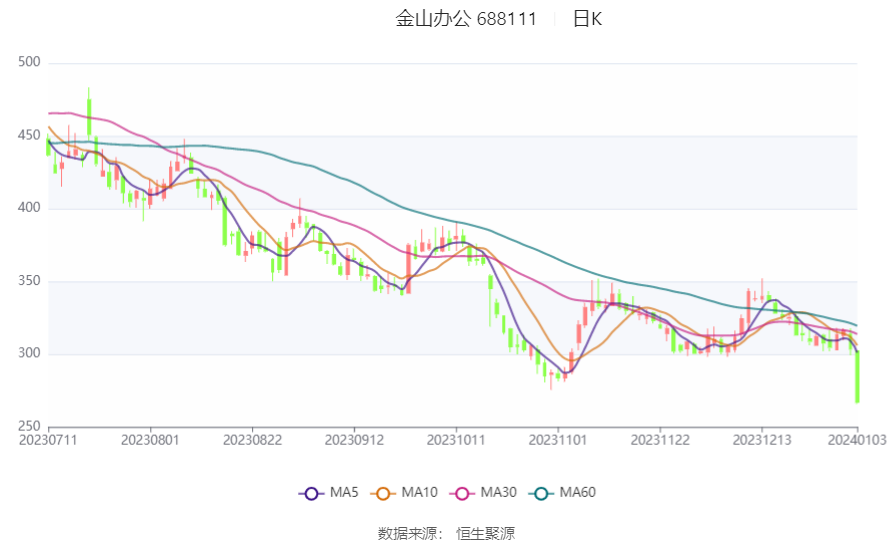Image resolution: width=893 pixels, height=542 pixels.
Task: Toggle the MA30 legend series
Action: tap(483, 493)
